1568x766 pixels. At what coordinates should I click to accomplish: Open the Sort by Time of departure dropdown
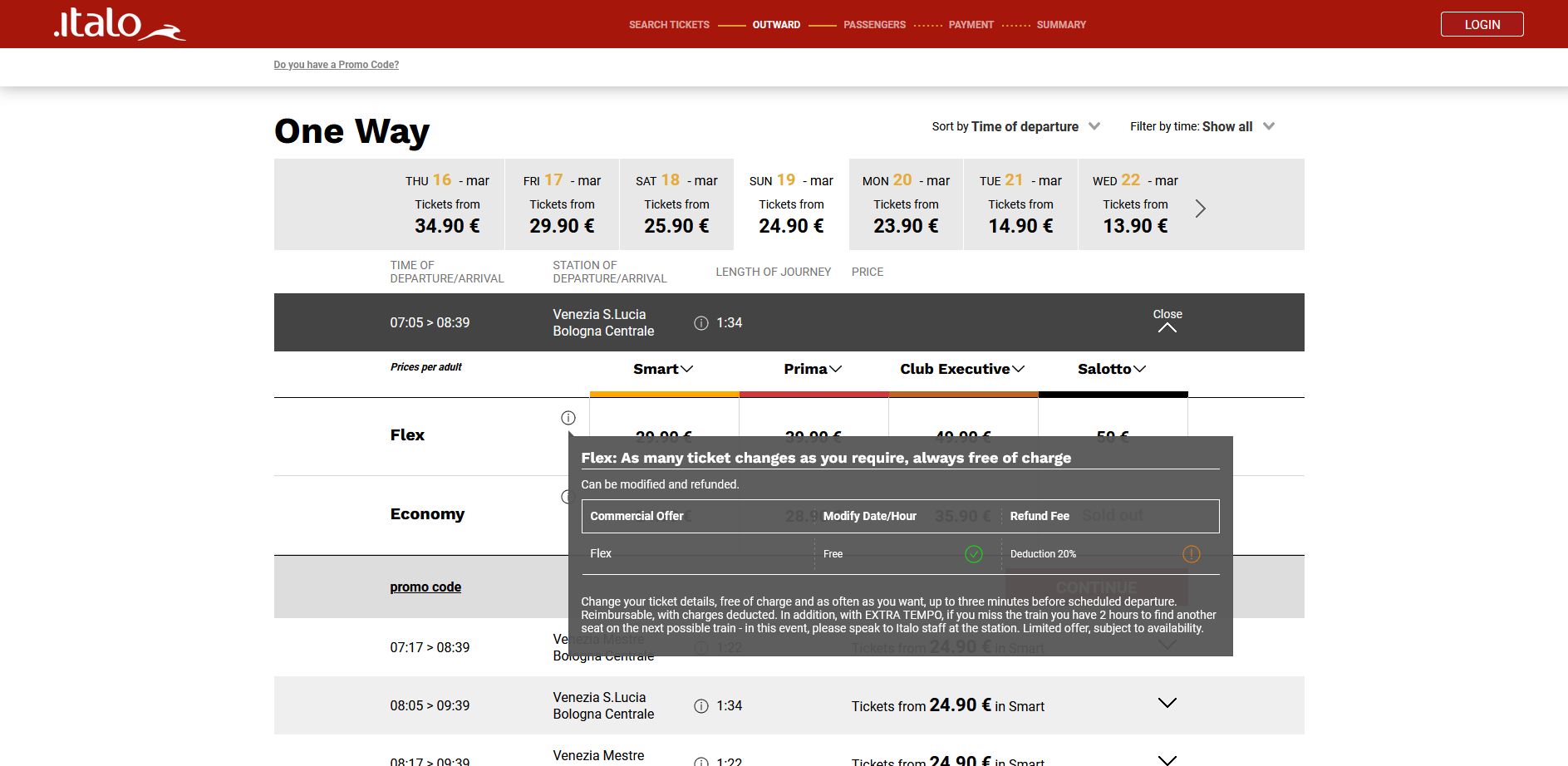pyautogui.click(x=1015, y=126)
